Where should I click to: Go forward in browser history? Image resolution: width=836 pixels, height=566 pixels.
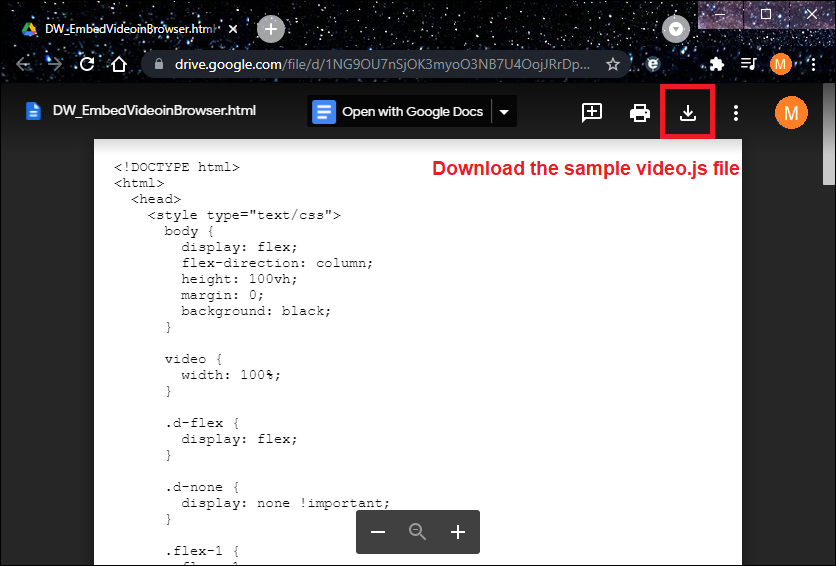(55, 64)
